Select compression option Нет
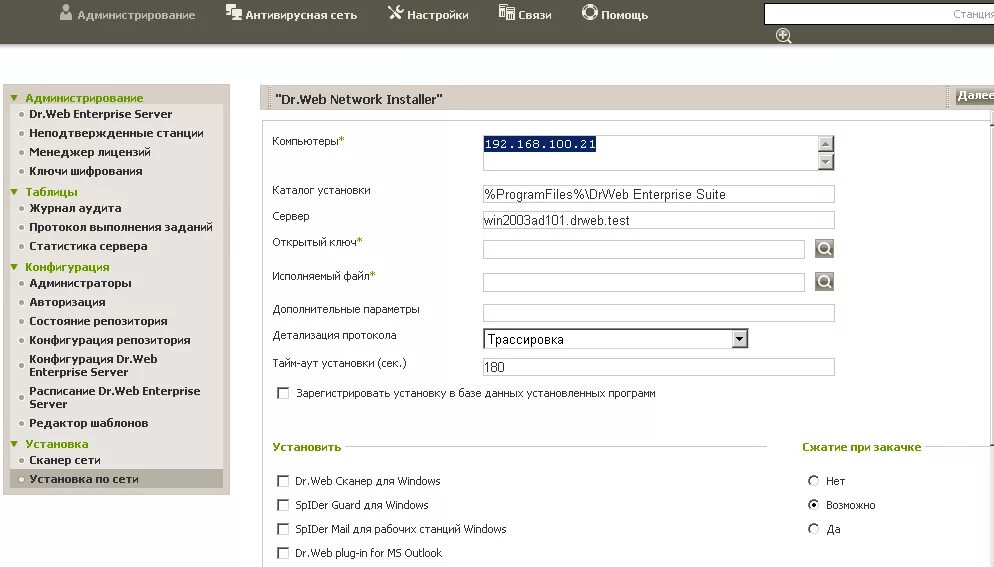The image size is (994, 567). [813, 481]
